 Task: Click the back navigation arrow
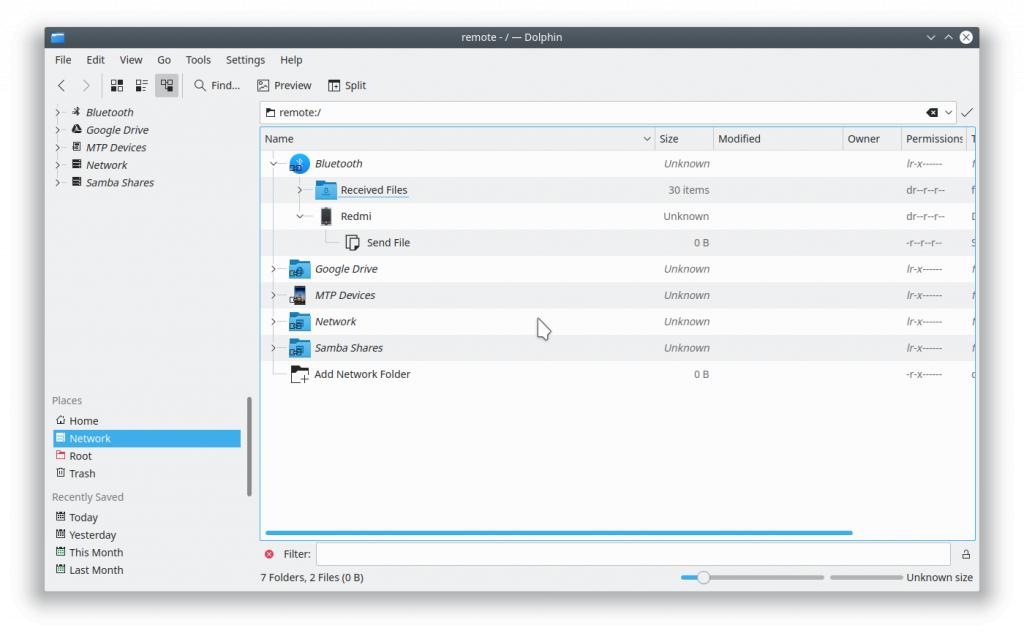[62, 86]
